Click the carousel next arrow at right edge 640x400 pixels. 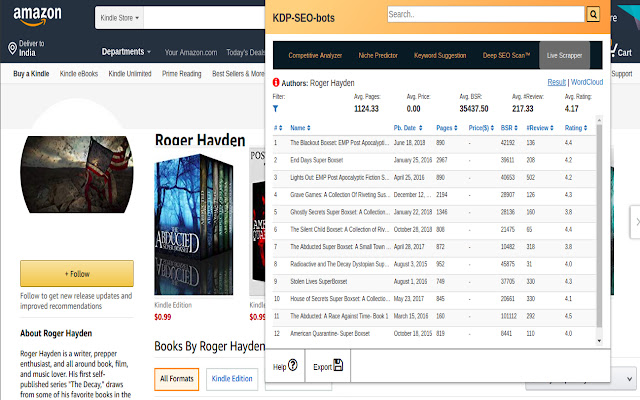pyautogui.click(x=635, y=222)
